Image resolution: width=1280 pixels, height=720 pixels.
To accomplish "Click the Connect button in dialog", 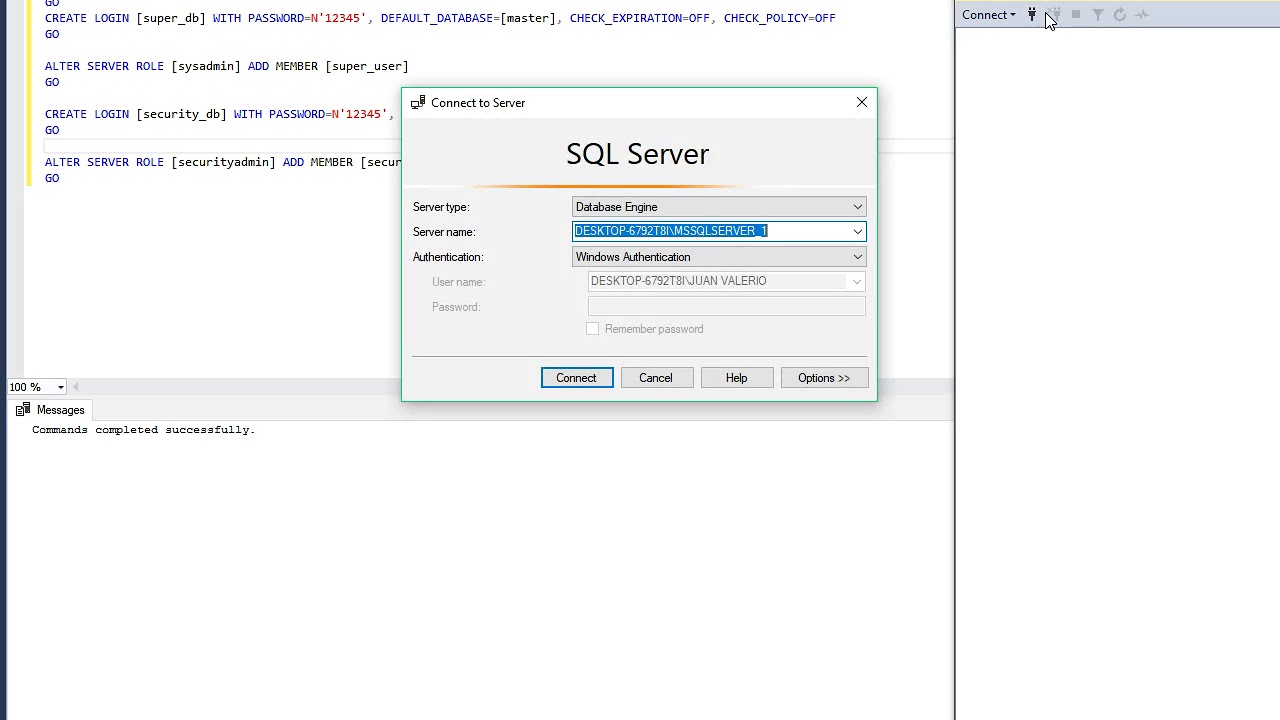I will [x=577, y=378].
